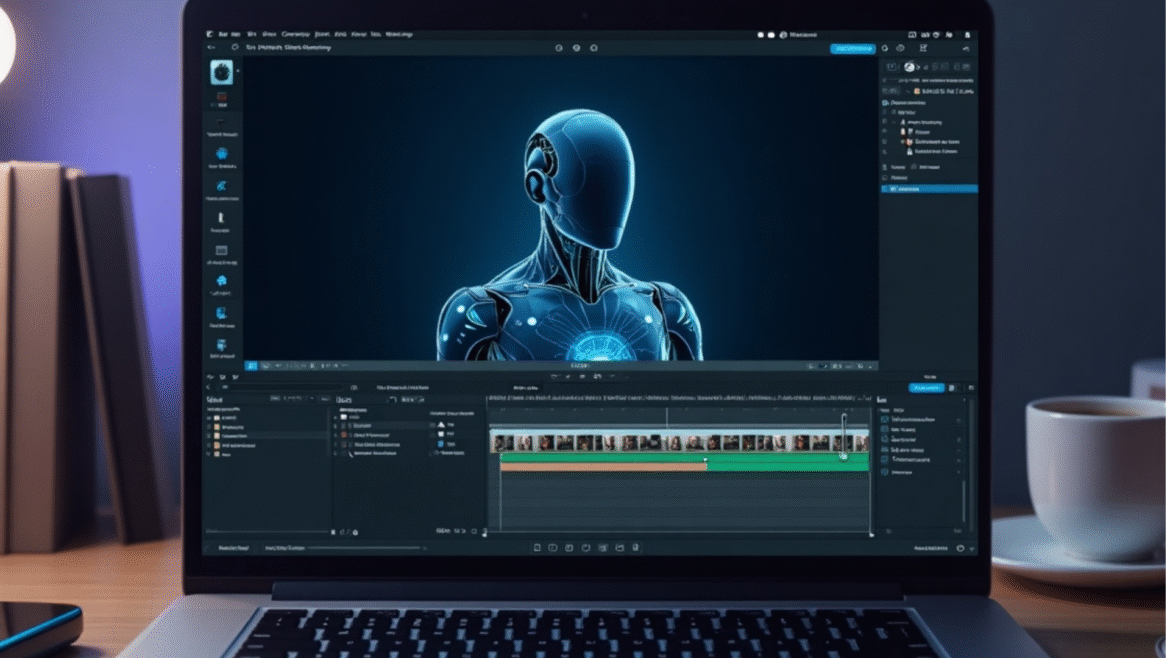Expand the first track row in middle tracks panel
Image resolution: width=1170 pixels, height=658 pixels.
(x=337, y=416)
